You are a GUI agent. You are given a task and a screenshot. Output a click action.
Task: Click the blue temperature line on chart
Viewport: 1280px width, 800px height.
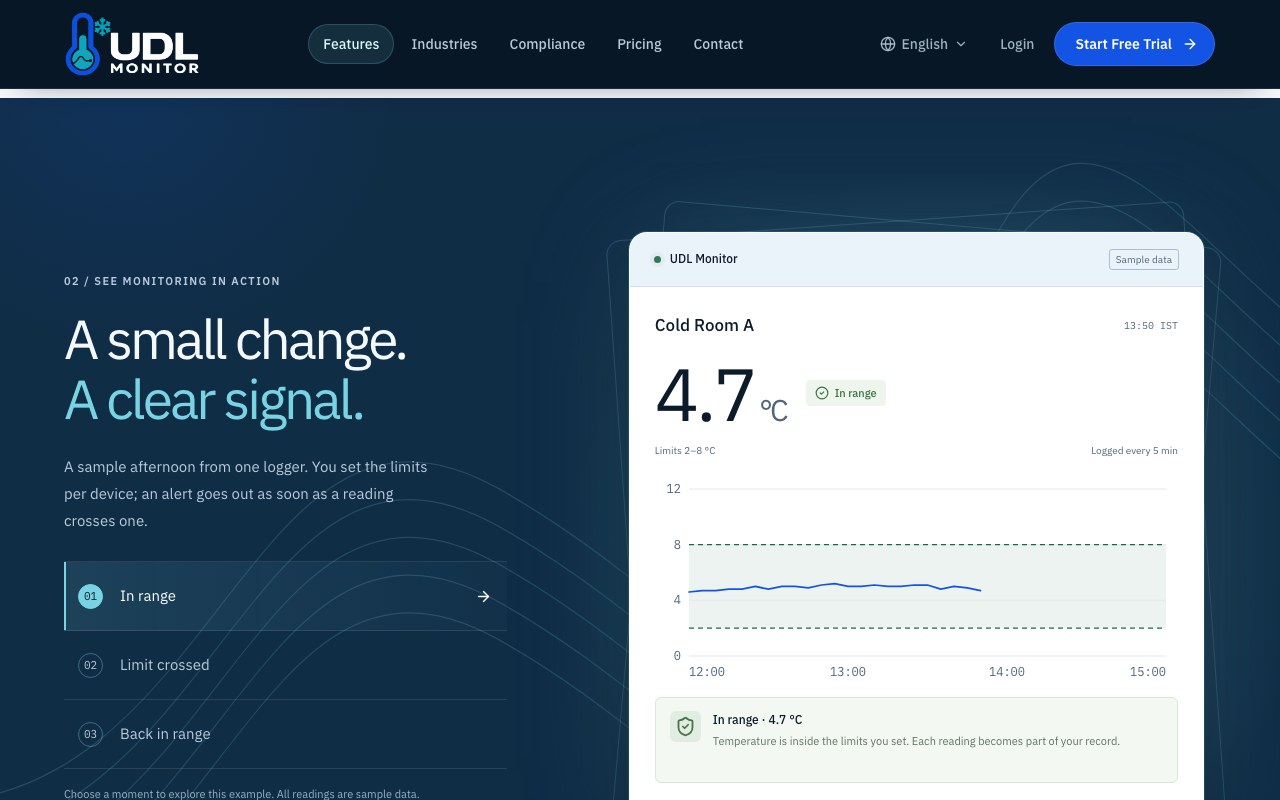835,586
